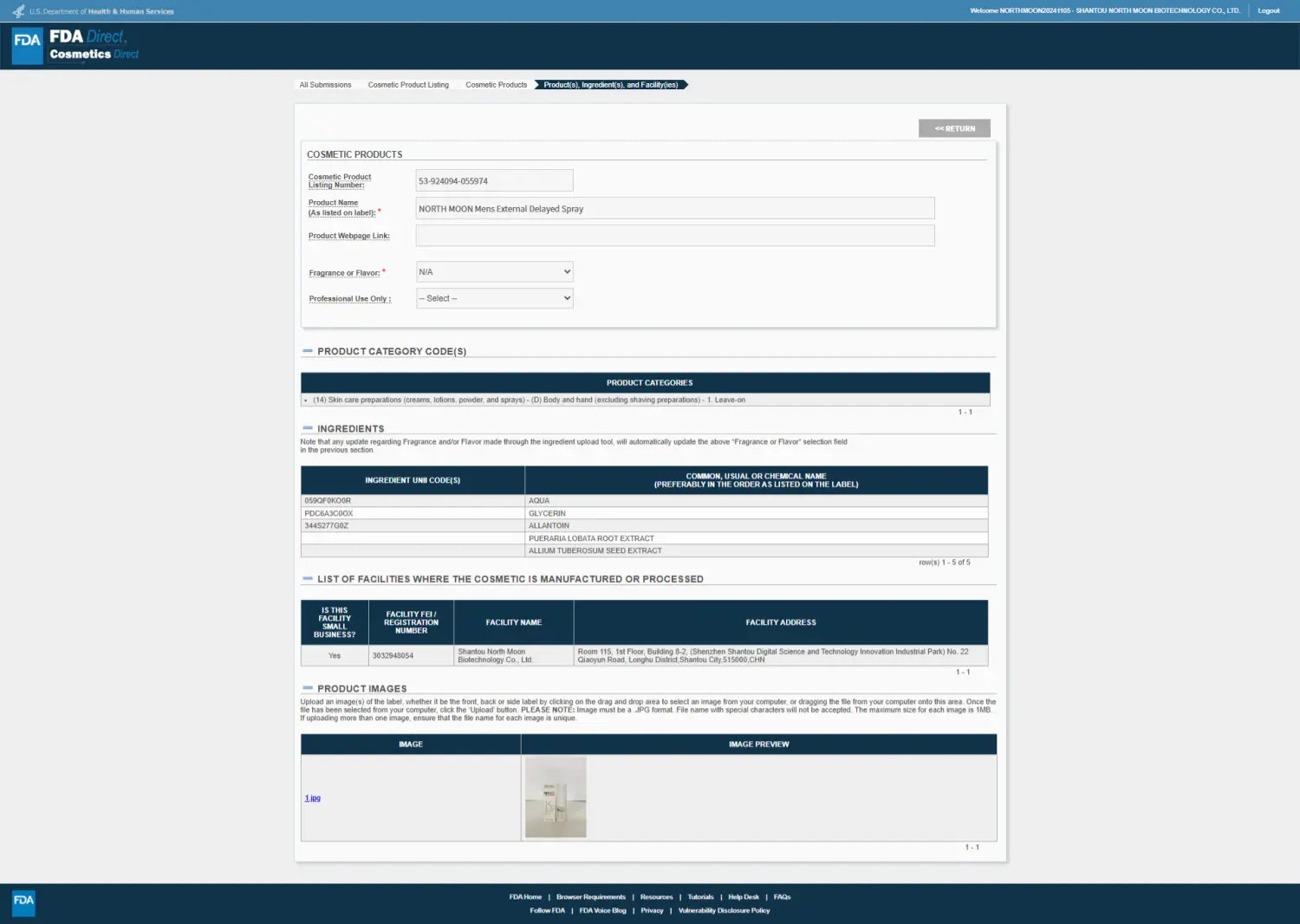Click UNII code PDC6A3C0OX cell
This screenshot has width=1300, height=924.
413,513
